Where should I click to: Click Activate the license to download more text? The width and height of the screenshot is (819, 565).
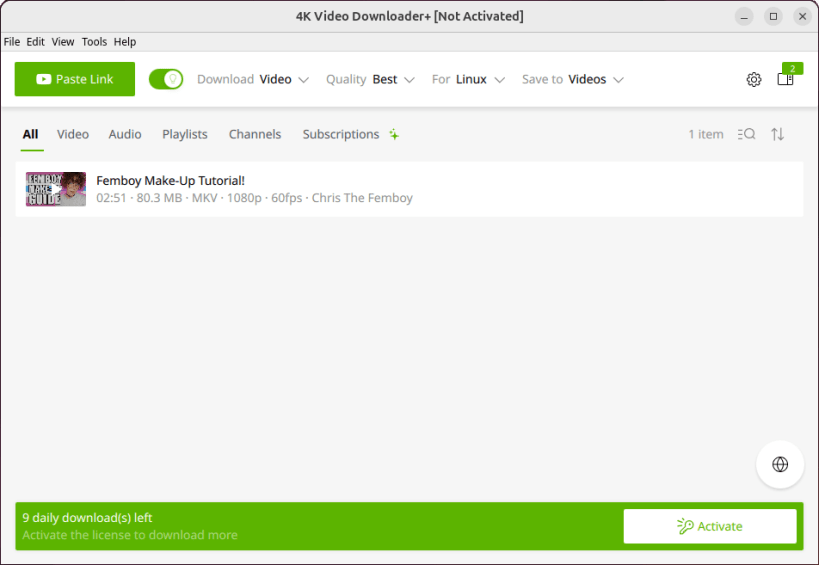pos(130,535)
